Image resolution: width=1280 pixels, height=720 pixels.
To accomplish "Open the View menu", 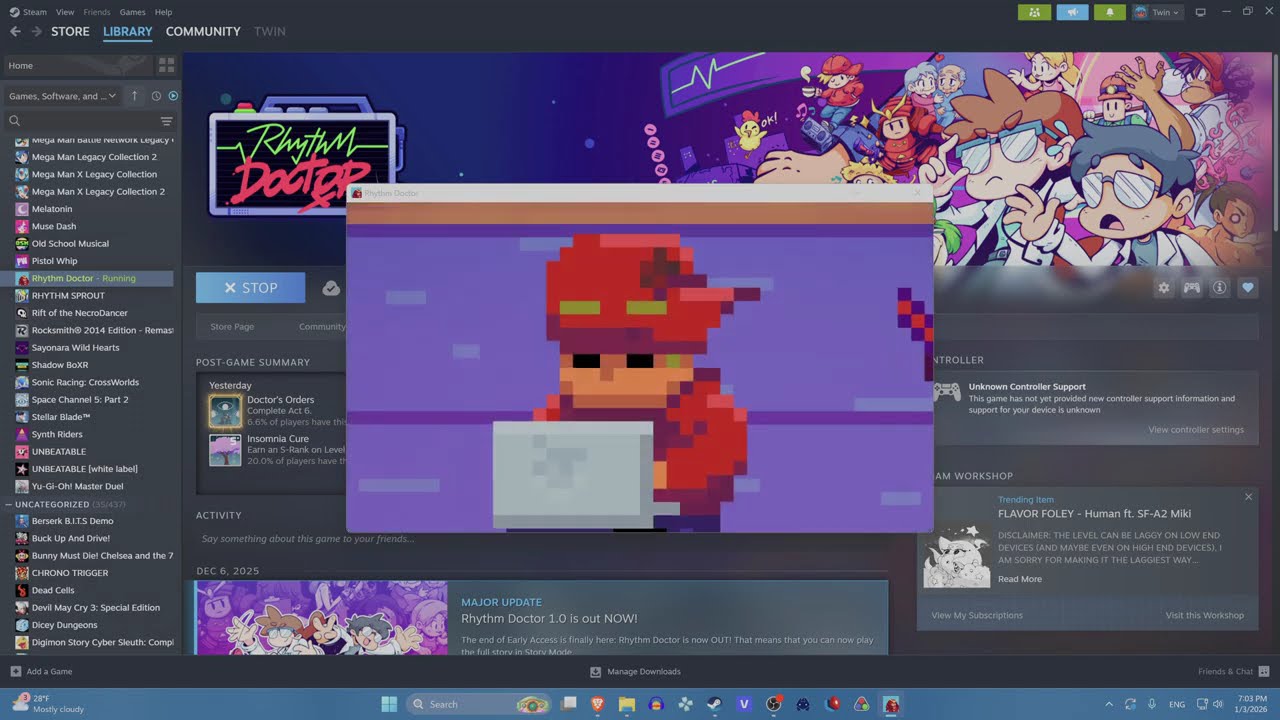I will click(x=65, y=12).
